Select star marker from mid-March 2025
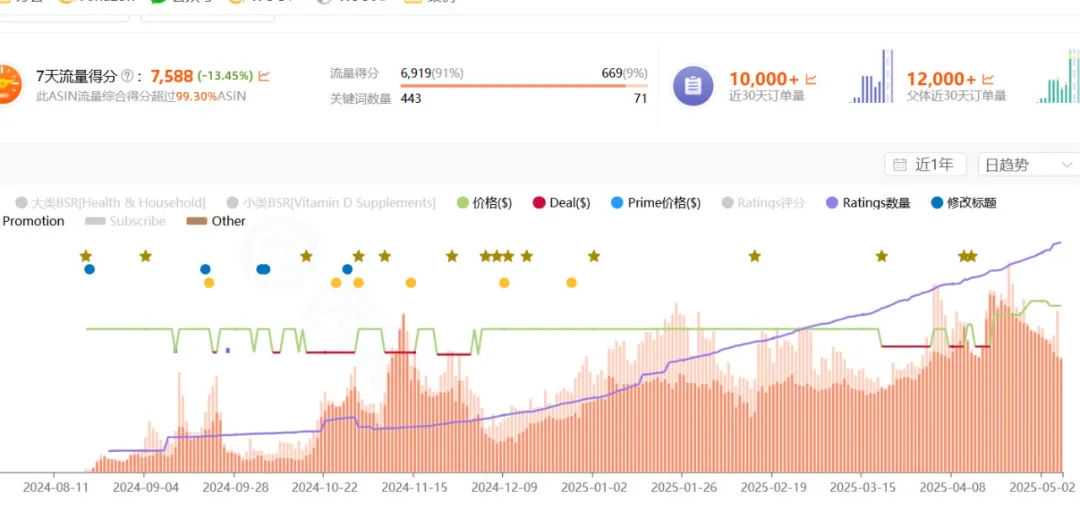 (x=882, y=256)
